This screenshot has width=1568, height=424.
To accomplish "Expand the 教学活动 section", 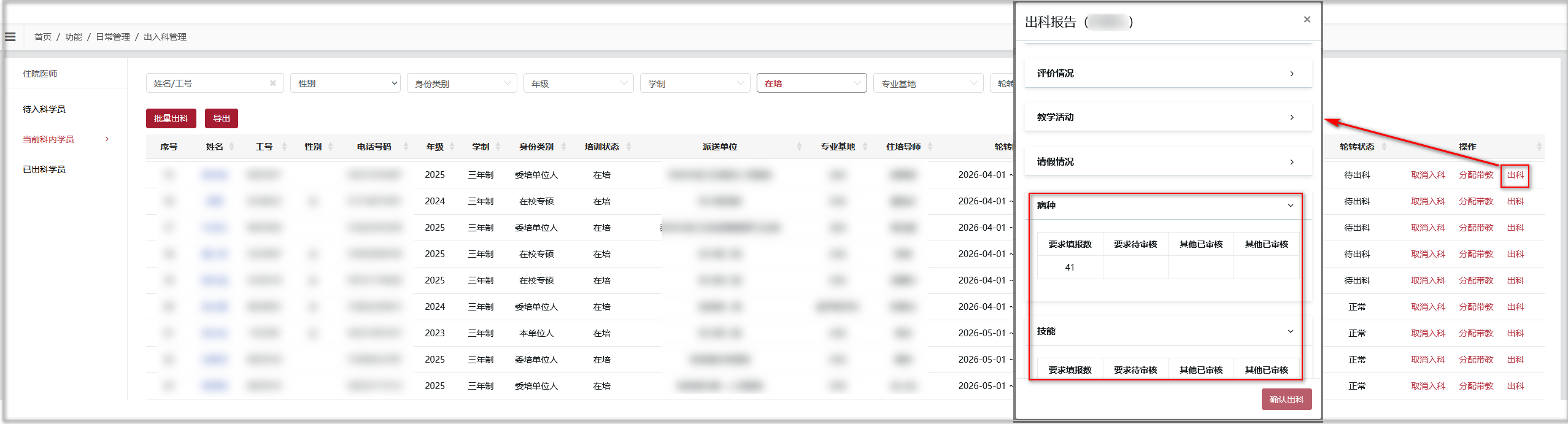I will [x=1168, y=117].
